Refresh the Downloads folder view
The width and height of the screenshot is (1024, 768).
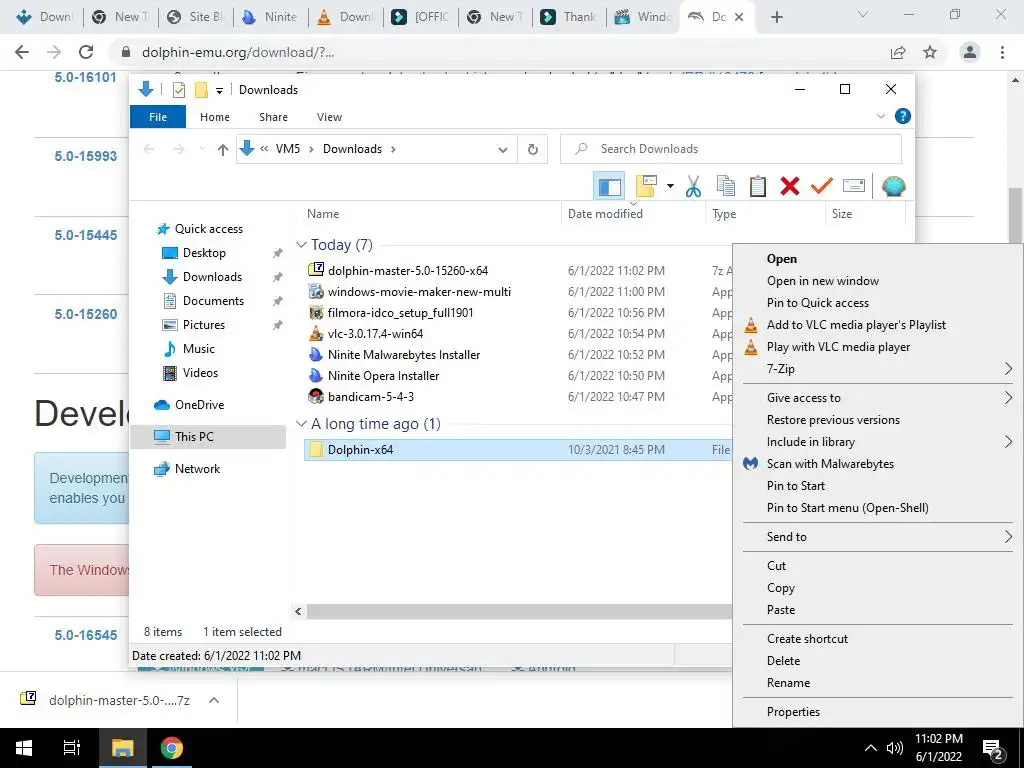(533, 150)
